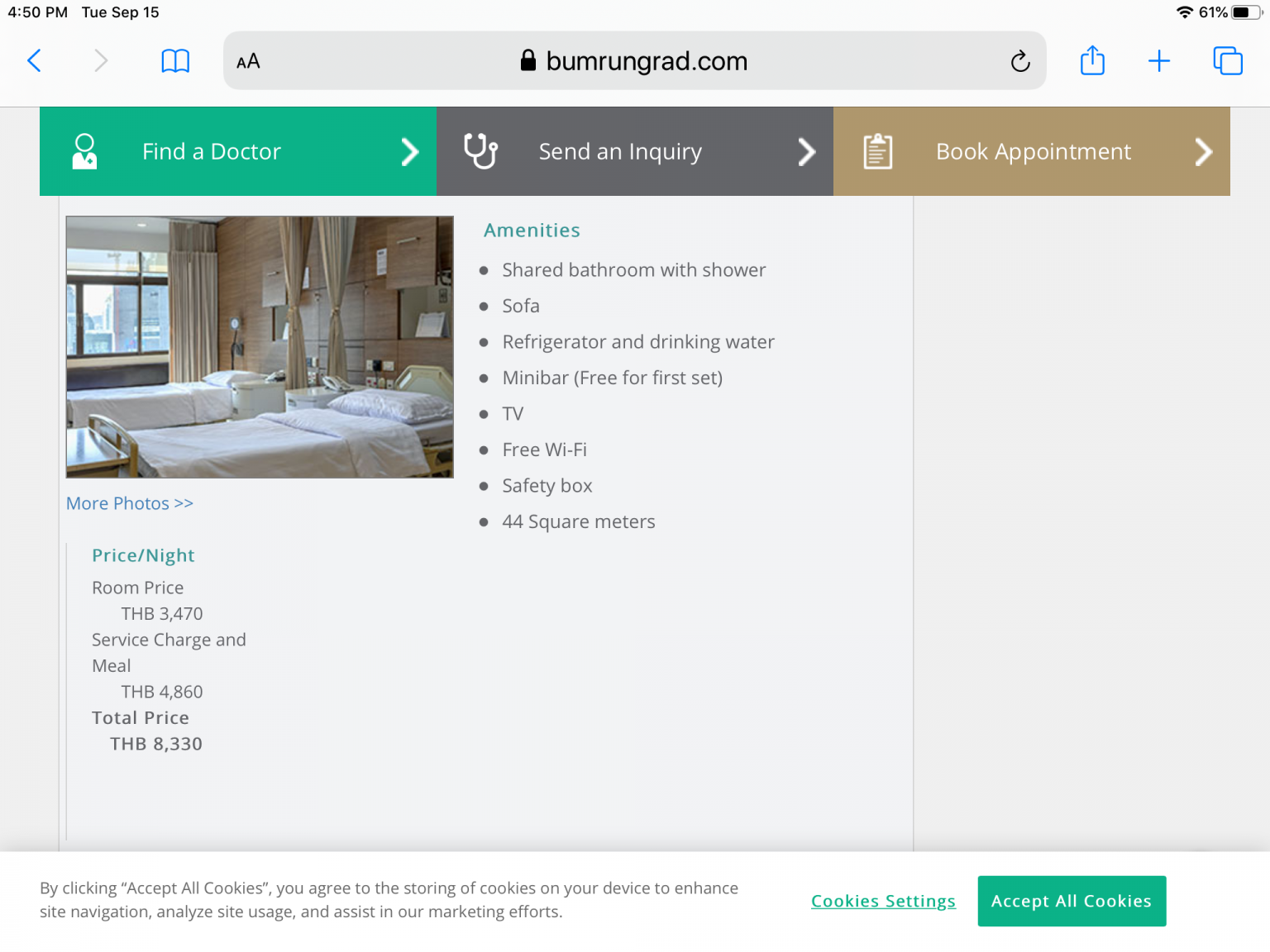Expand the Send an Inquiry chevron

806,151
